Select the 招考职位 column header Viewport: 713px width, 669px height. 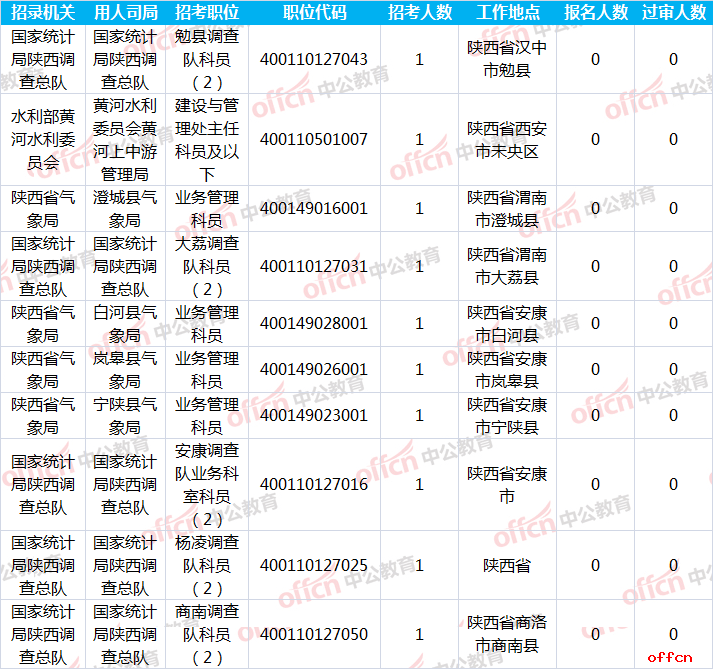pos(206,13)
